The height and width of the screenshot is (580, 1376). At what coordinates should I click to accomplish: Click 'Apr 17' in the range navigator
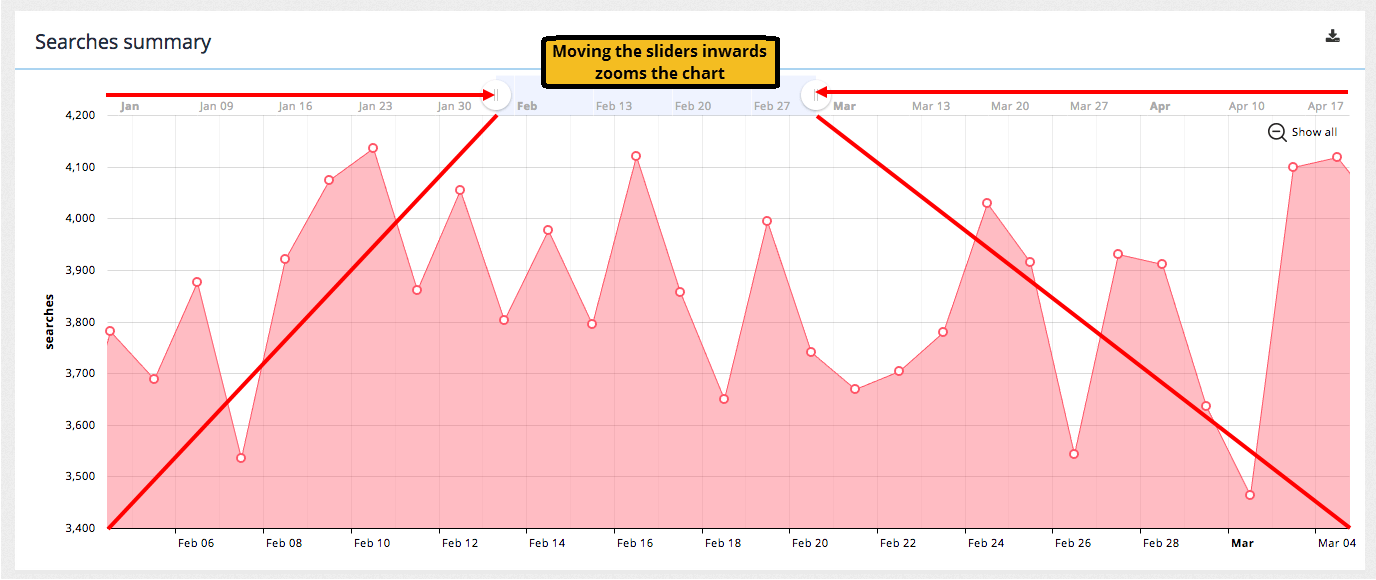[1325, 106]
